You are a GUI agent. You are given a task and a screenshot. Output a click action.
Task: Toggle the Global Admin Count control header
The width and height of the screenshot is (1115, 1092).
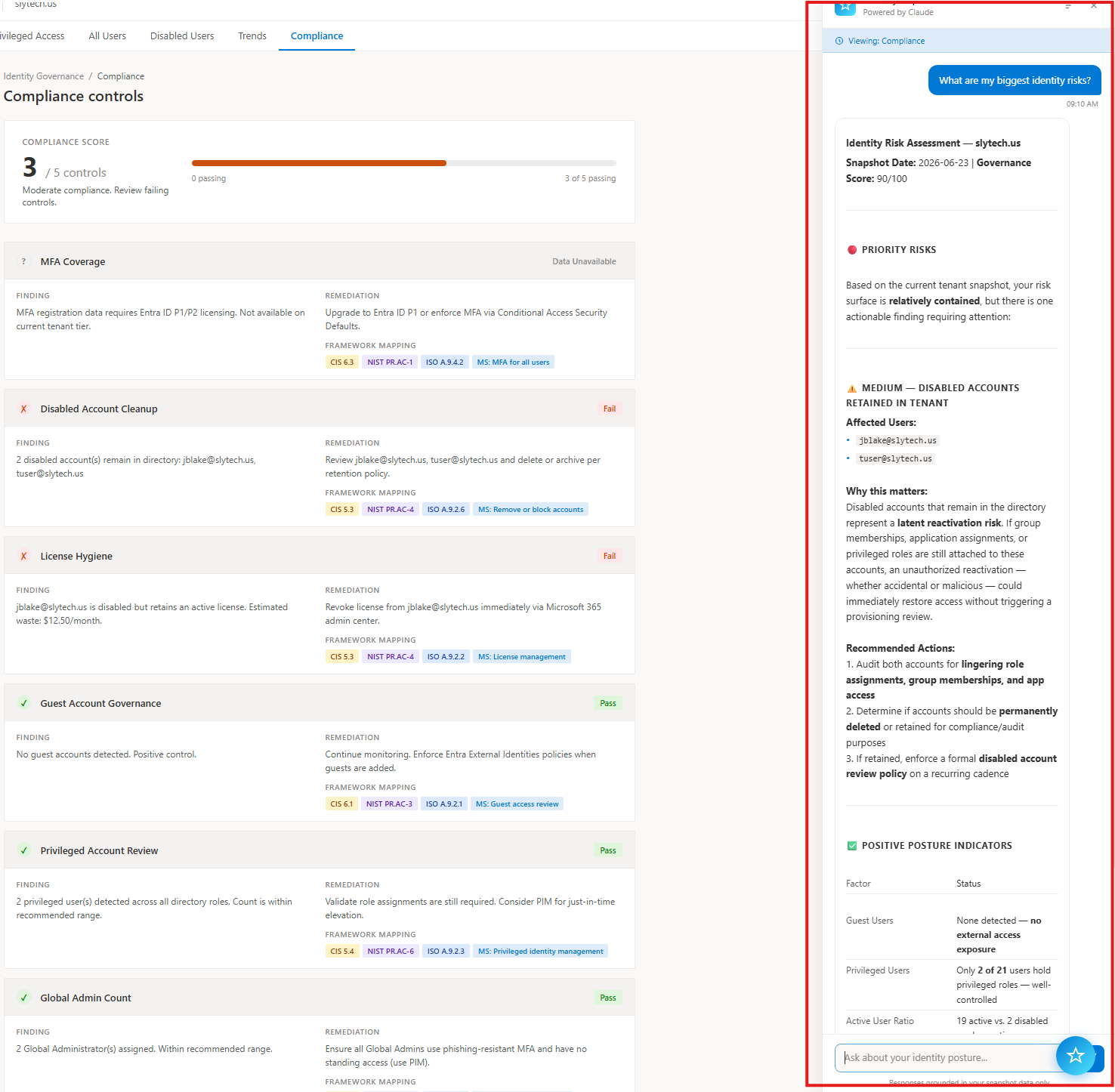click(x=320, y=998)
